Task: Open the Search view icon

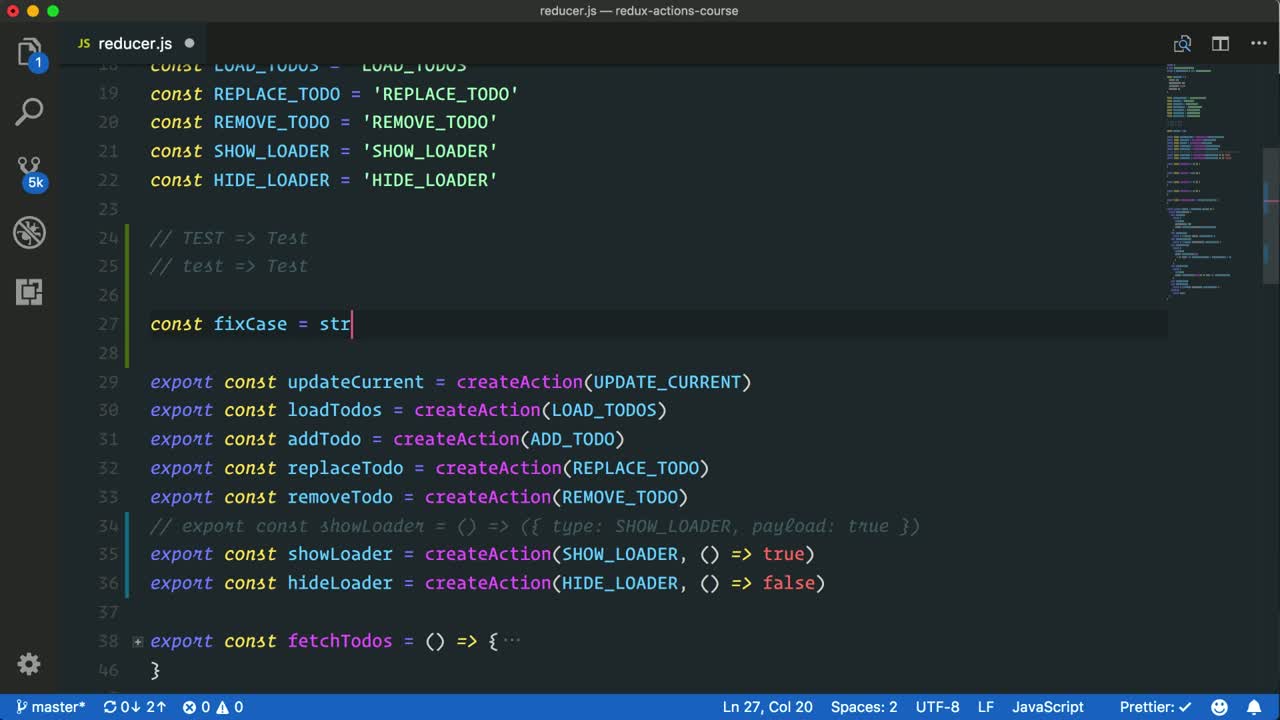Action: pos(29,112)
